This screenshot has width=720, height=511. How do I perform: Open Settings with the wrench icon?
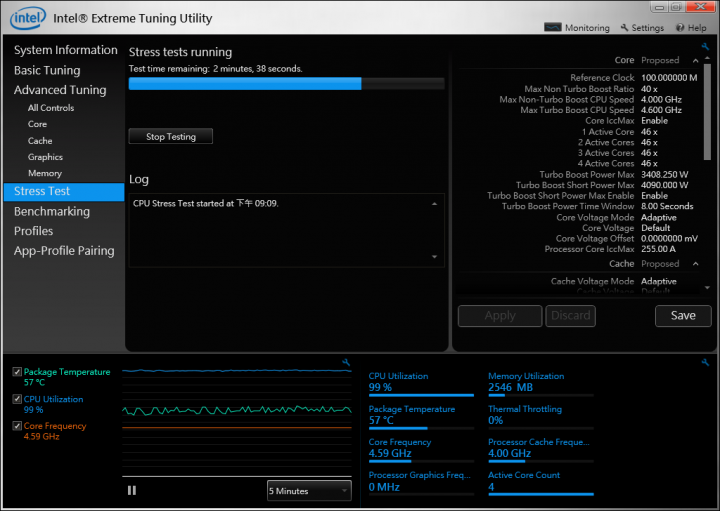(x=641, y=28)
